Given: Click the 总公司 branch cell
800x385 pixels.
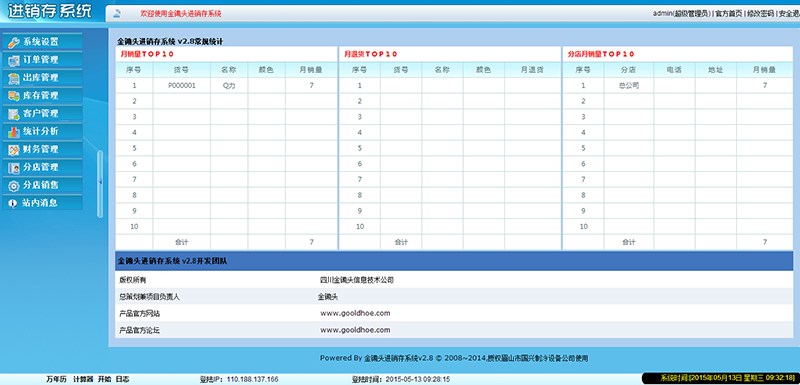Looking at the screenshot, I should [x=629, y=86].
